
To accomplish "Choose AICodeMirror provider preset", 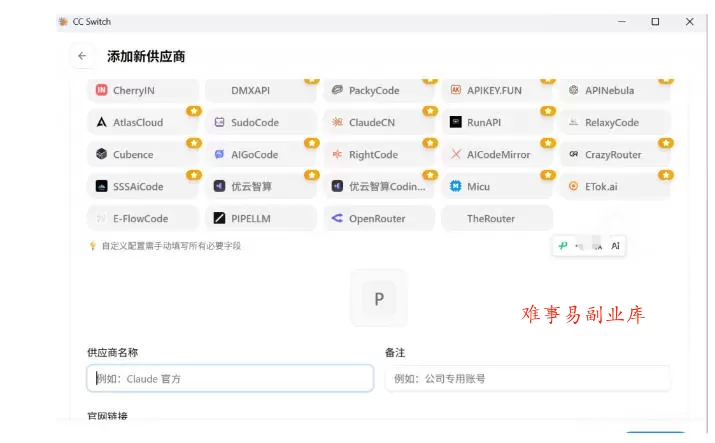I will (497, 155).
